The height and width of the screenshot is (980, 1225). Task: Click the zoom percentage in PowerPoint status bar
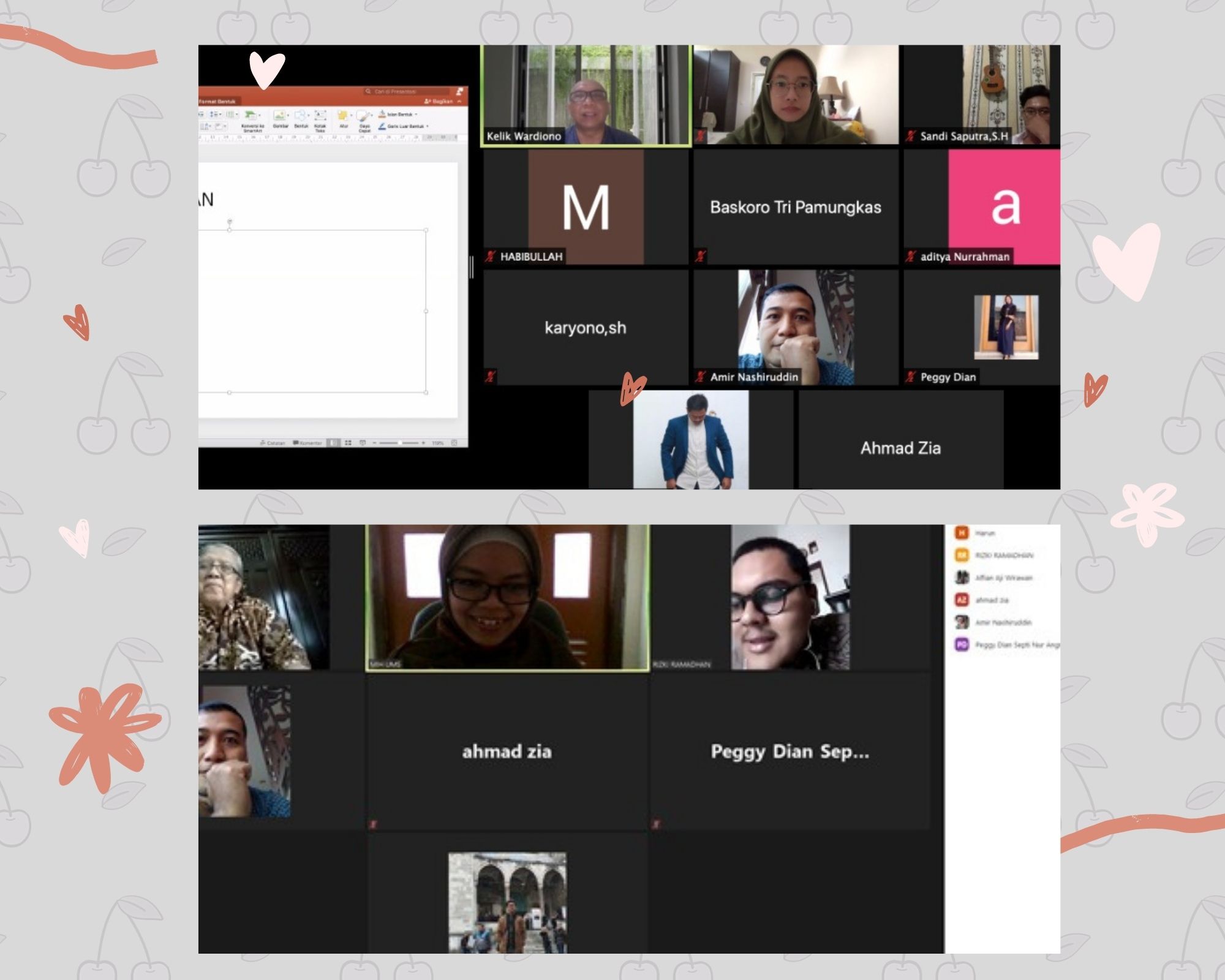click(x=437, y=443)
